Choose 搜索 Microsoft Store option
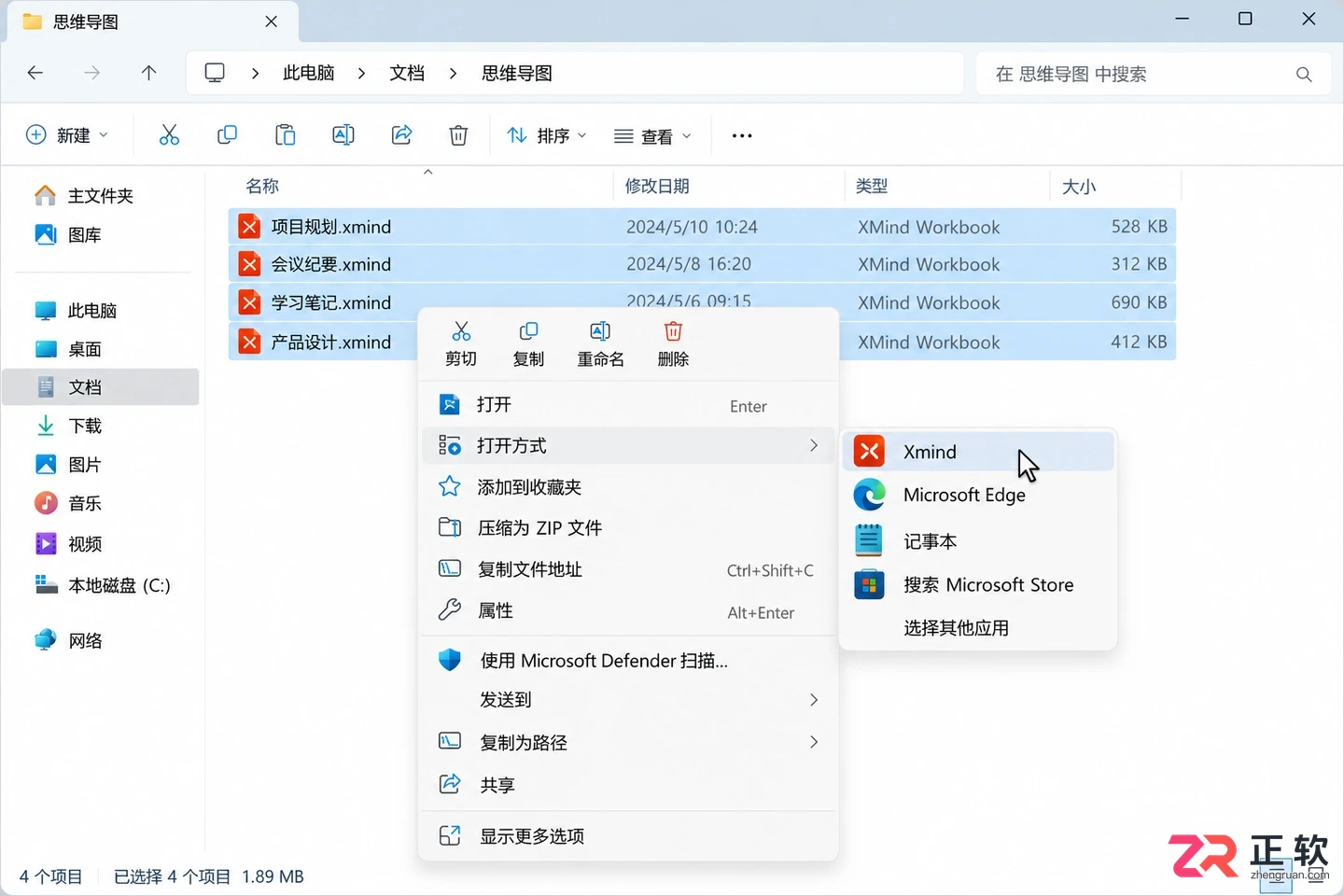This screenshot has width=1344, height=896. (977, 585)
